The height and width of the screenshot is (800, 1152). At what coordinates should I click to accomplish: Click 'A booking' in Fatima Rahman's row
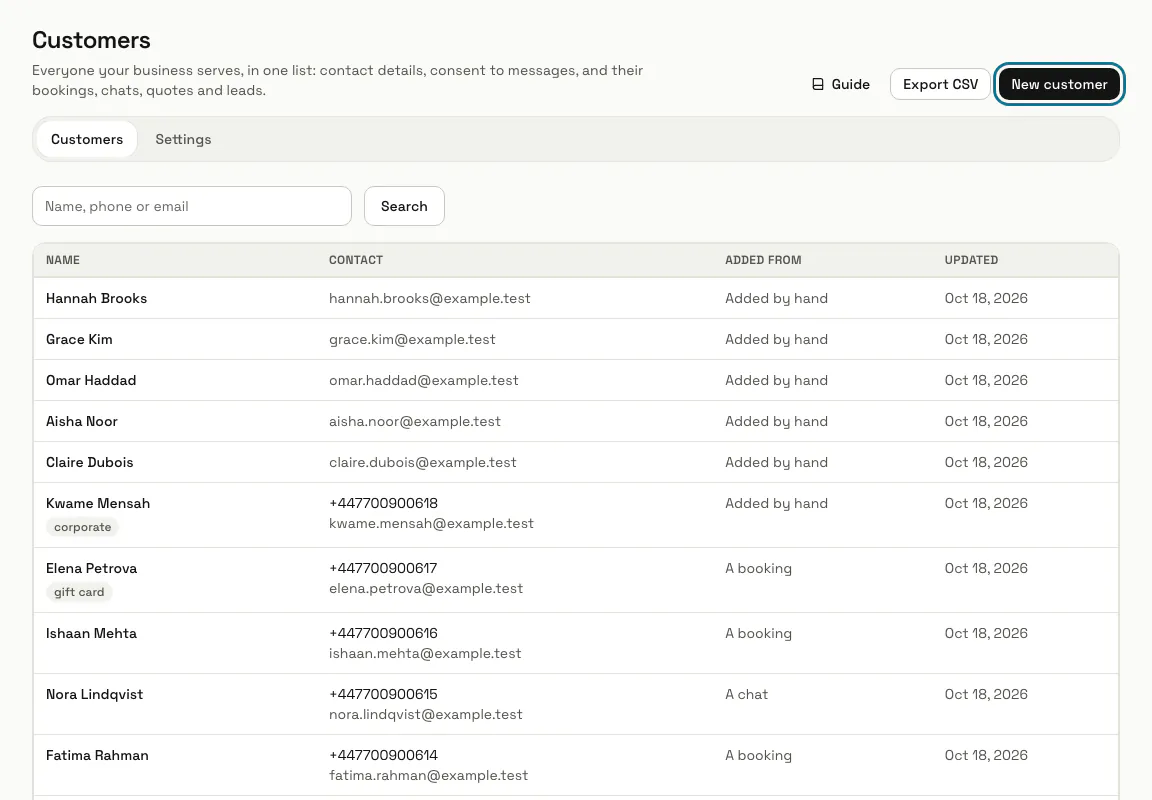(x=758, y=755)
